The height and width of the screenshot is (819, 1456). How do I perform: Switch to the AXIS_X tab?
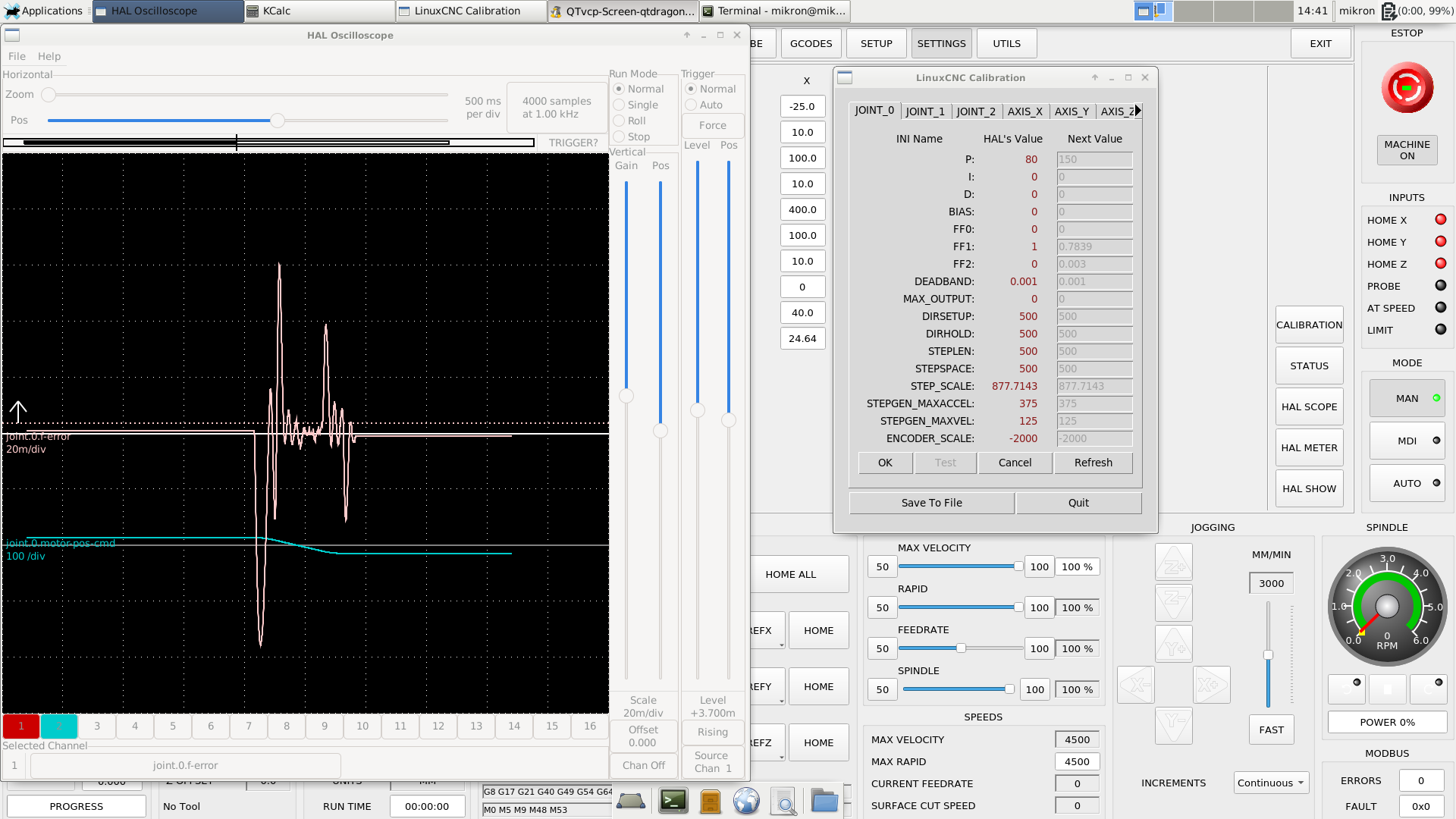(x=1025, y=111)
